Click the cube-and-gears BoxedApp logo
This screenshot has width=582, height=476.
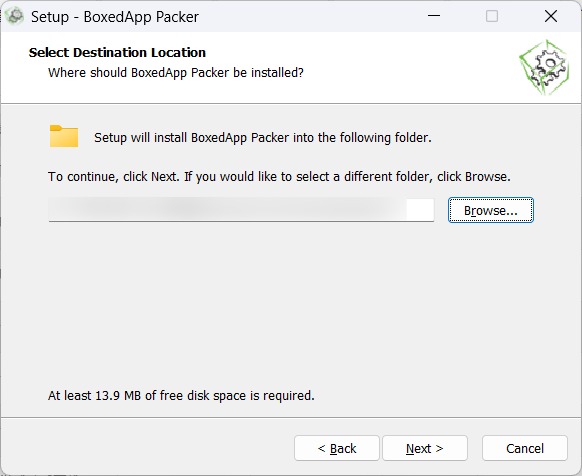(544, 67)
